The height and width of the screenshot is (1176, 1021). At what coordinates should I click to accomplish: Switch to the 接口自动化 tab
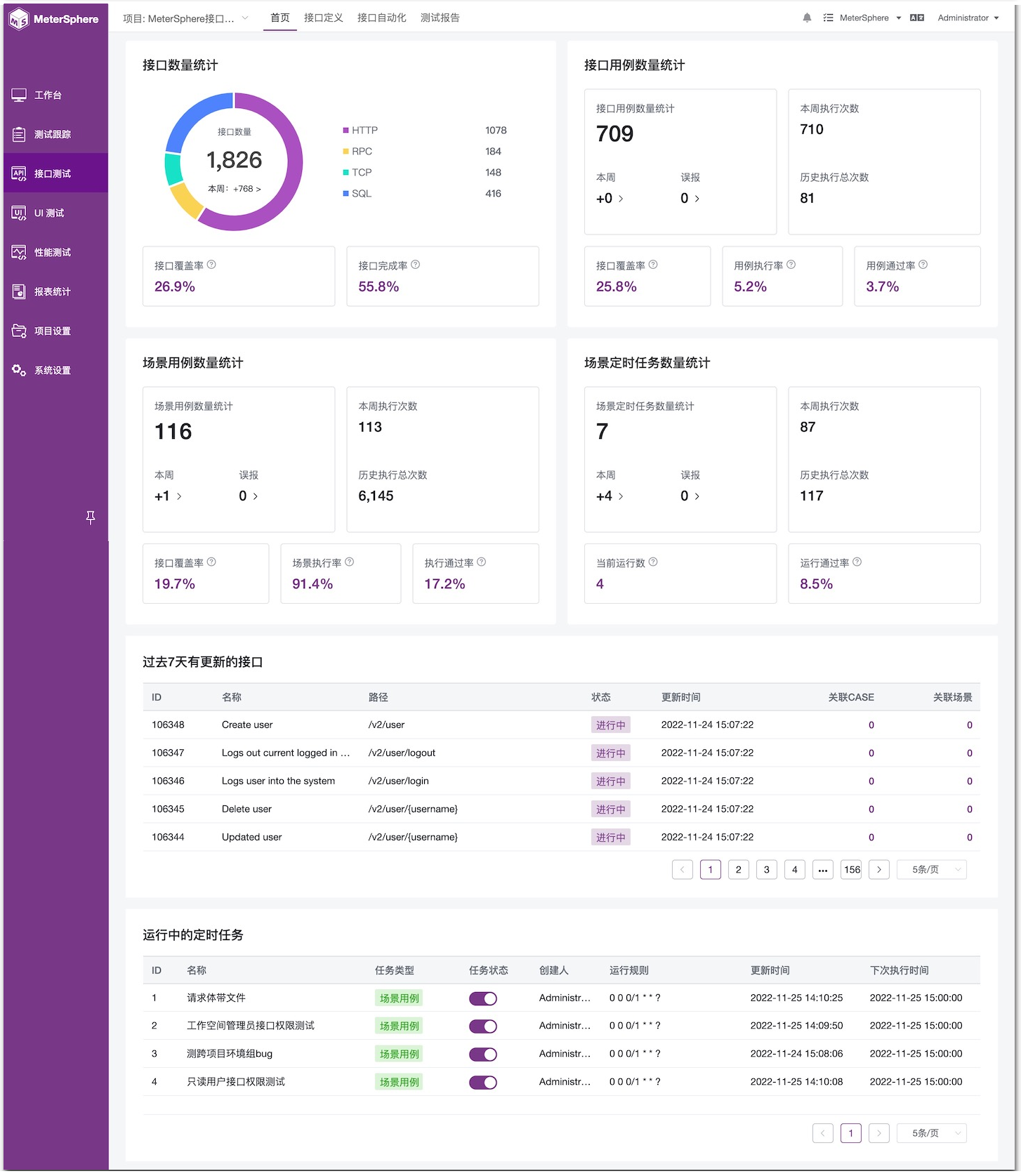(382, 18)
